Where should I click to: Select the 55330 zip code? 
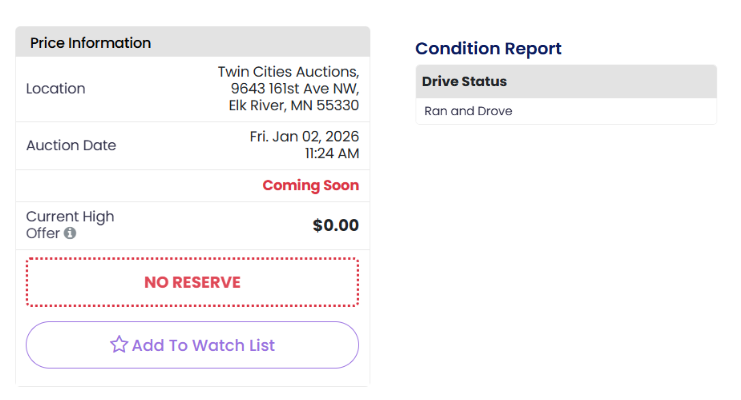coord(336,105)
